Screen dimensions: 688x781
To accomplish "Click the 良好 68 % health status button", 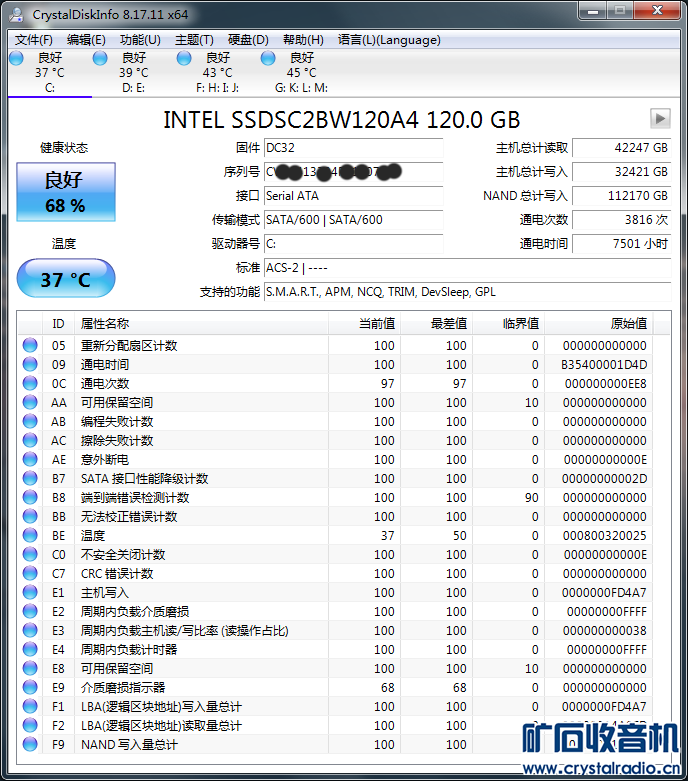I will (x=66, y=192).
